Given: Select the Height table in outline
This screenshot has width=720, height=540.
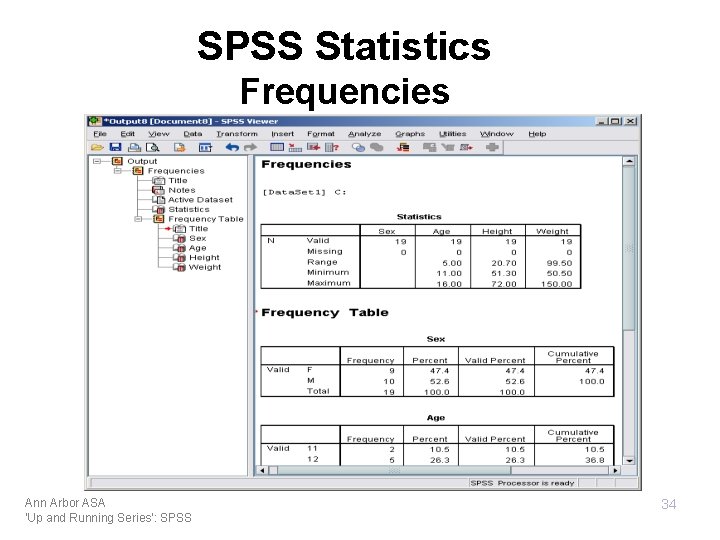Looking at the screenshot, I should click(x=204, y=258).
